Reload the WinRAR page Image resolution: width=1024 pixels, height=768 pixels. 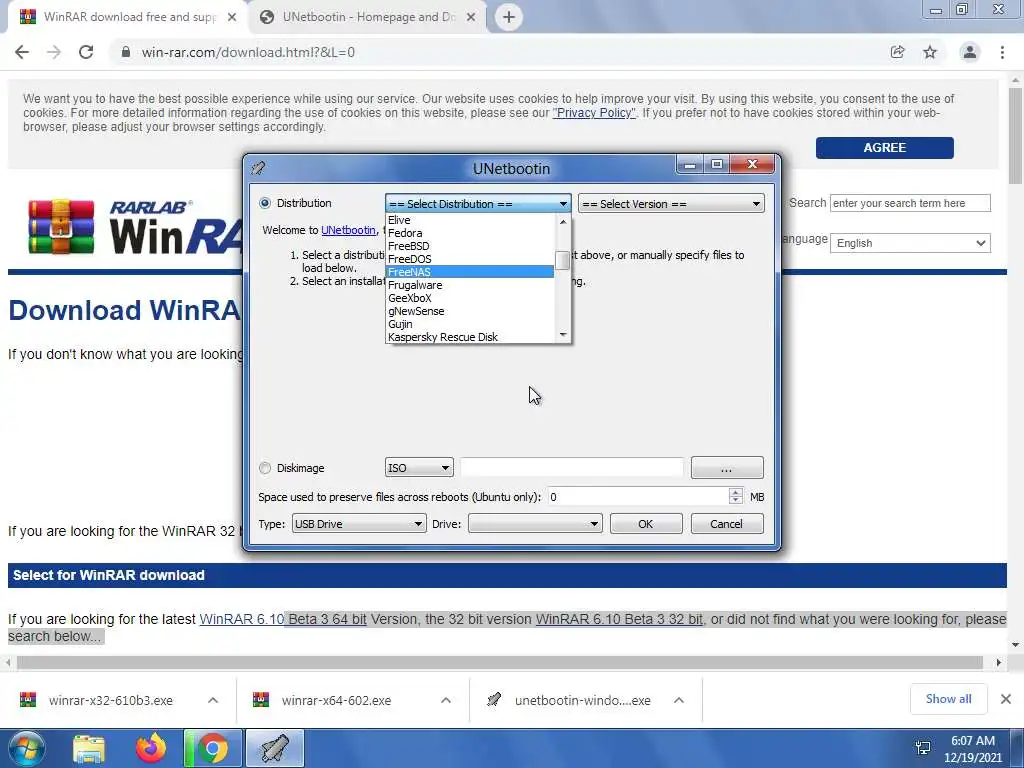86,52
